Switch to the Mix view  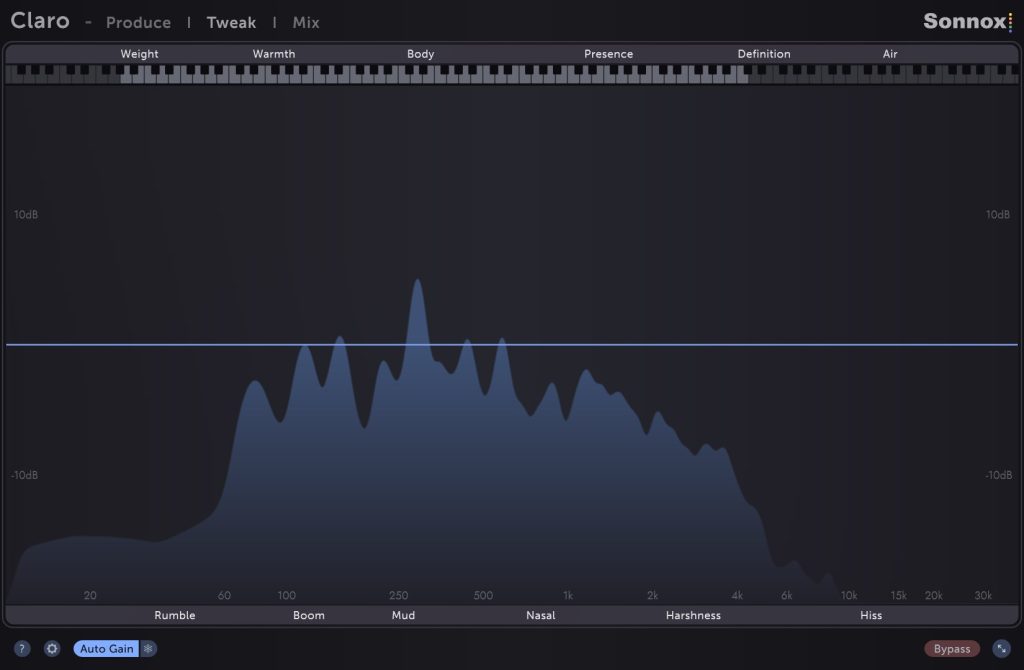[306, 22]
